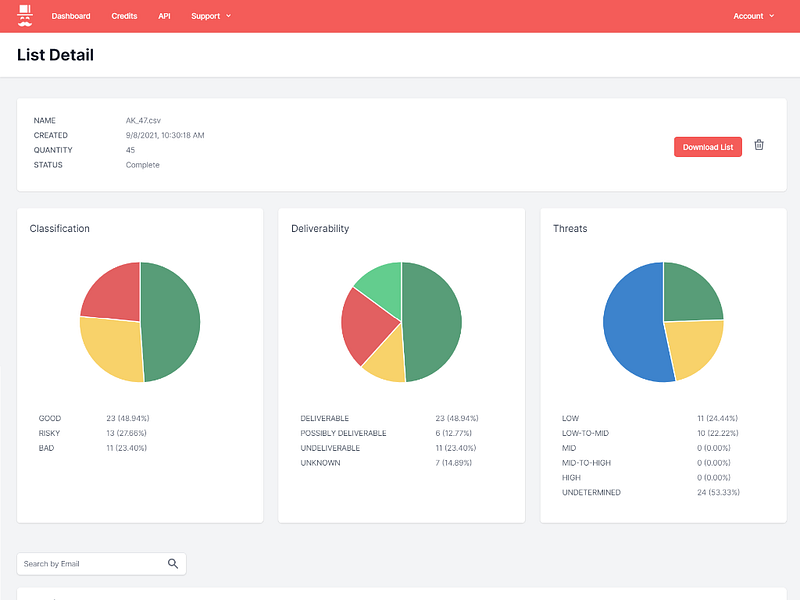Expand the Support dropdown menu
The image size is (800, 600).
[x=211, y=16]
